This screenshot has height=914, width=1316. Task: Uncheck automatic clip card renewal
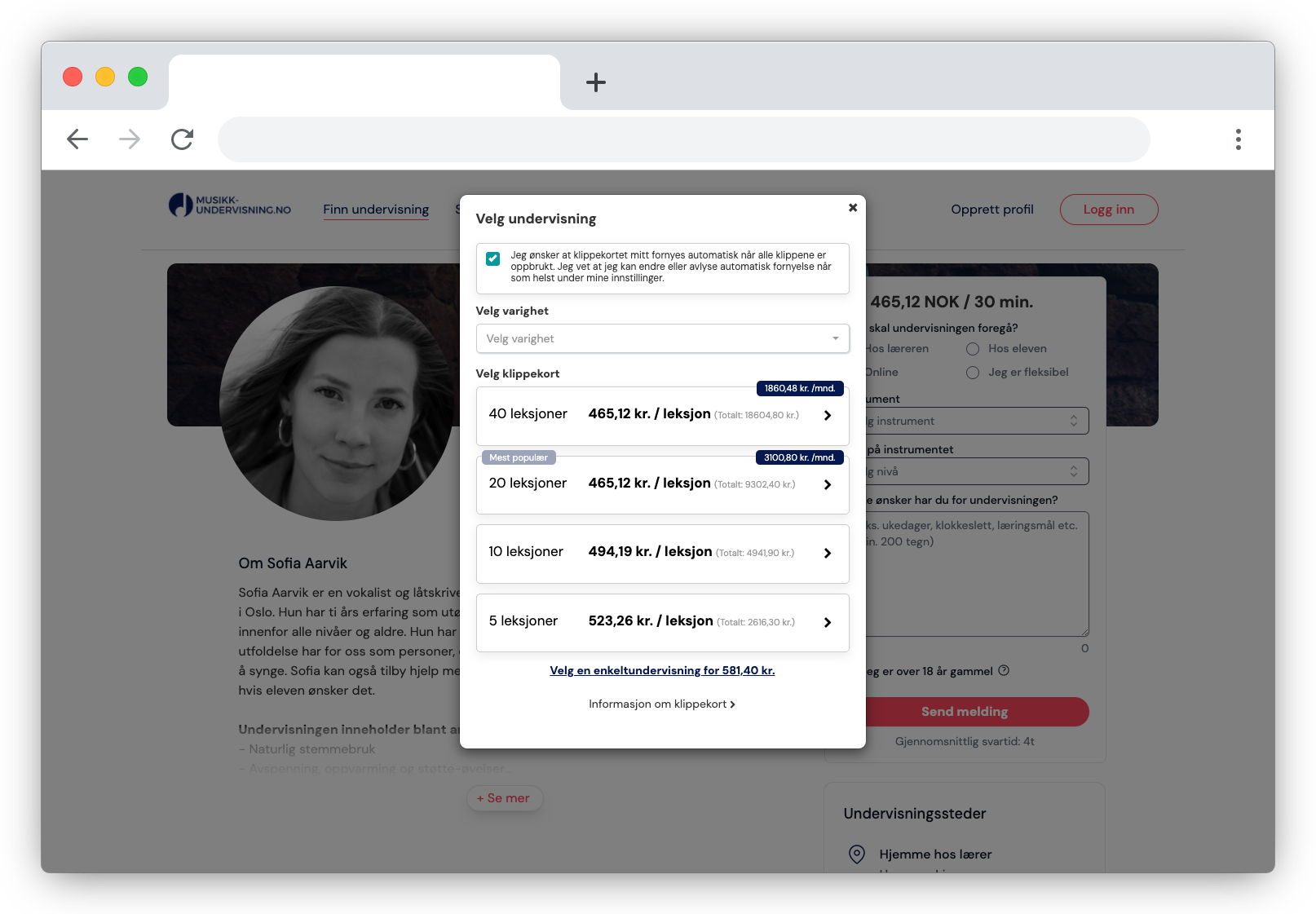[492, 258]
